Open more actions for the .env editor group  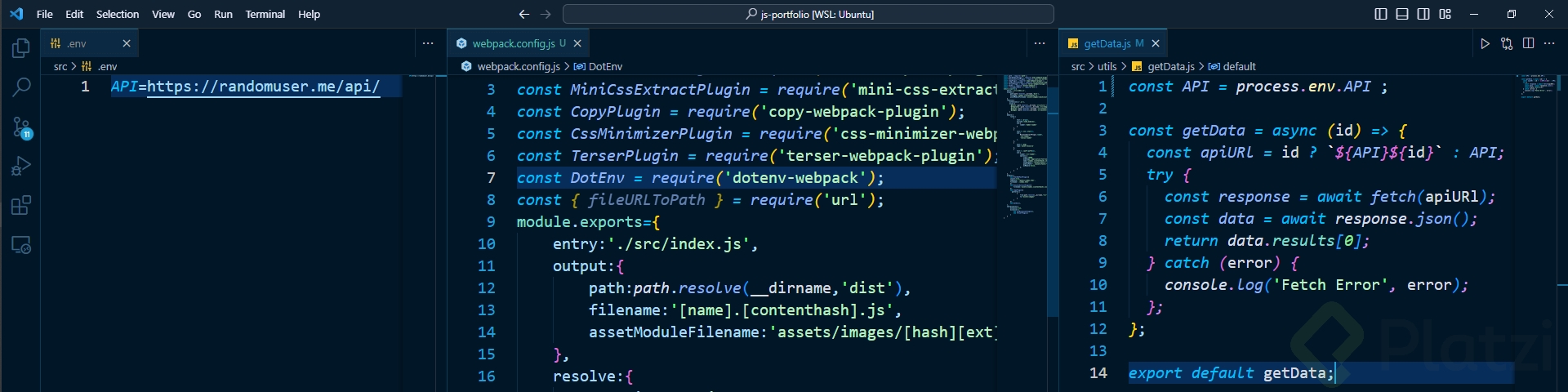click(428, 43)
